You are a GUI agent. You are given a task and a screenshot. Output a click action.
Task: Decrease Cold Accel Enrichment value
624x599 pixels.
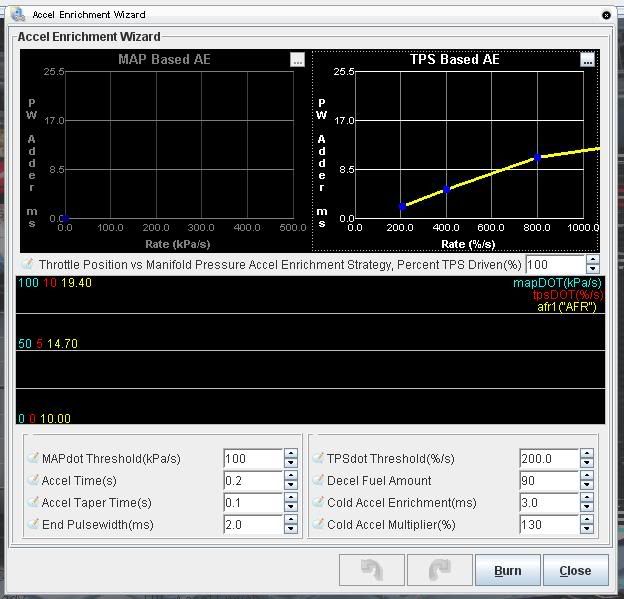587,507
